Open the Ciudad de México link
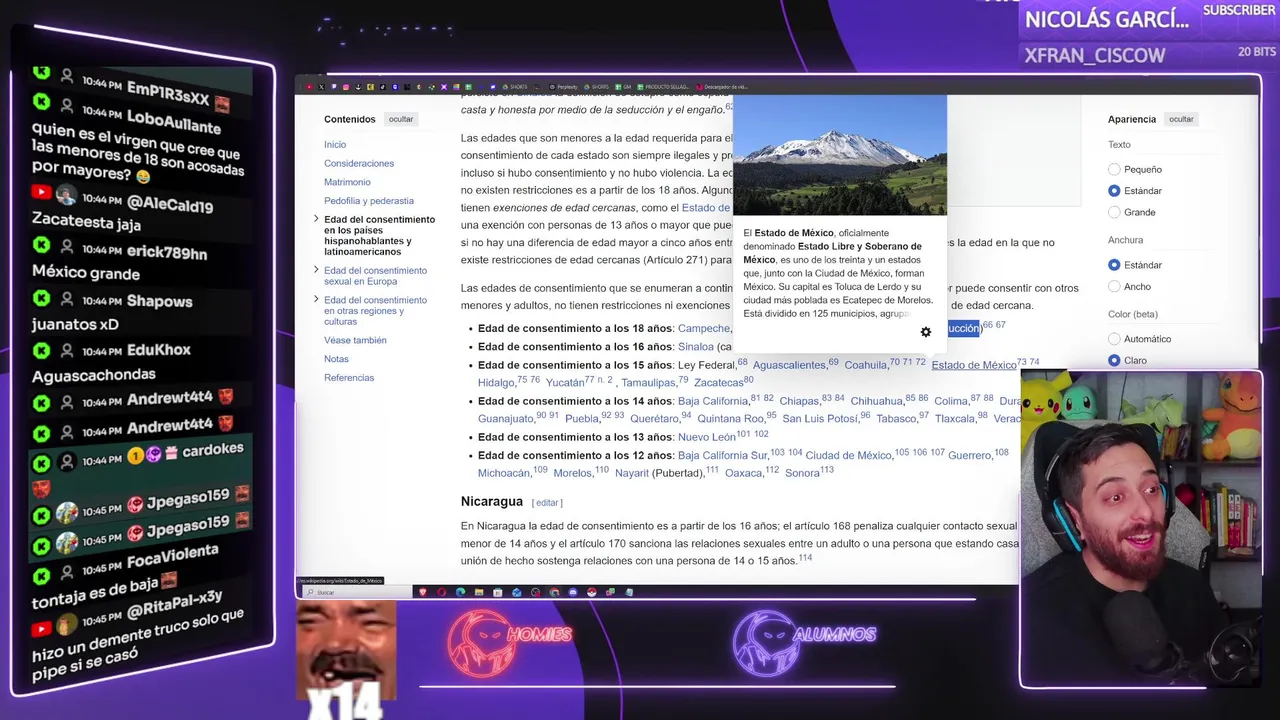This screenshot has width=1280, height=720. coord(848,455)
